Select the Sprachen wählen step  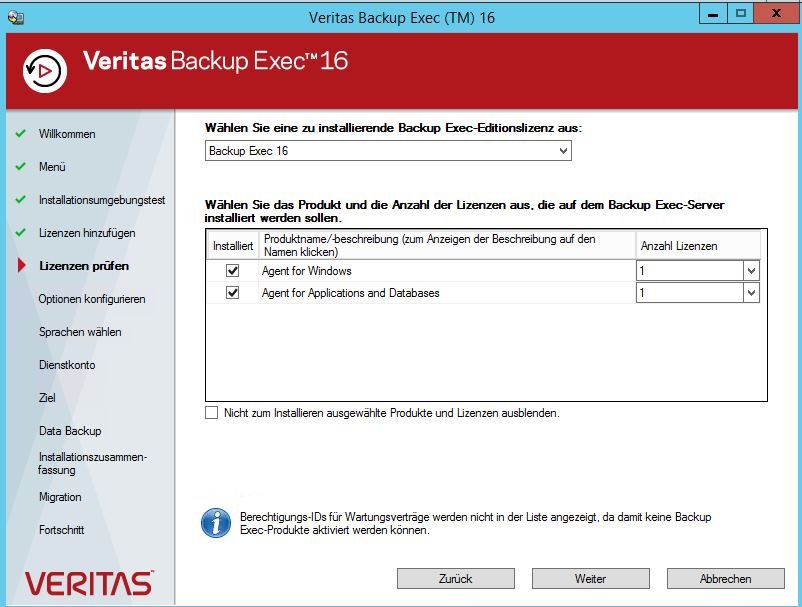(80, 332)
